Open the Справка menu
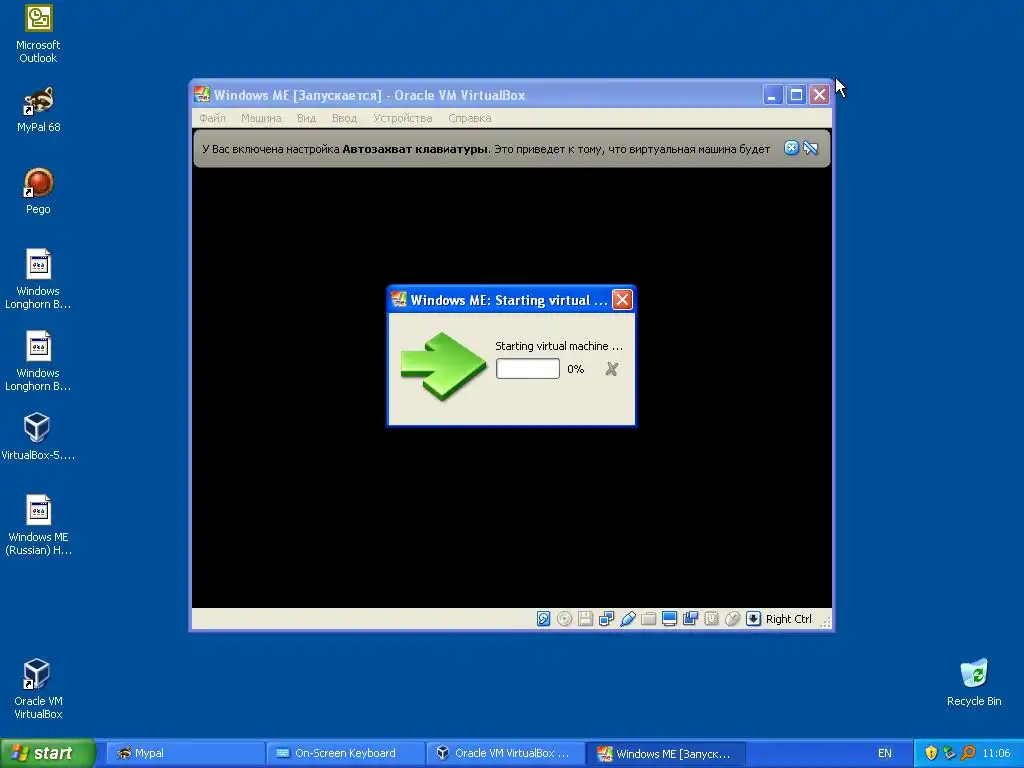The image size is (1024, 768). click(x=470, y=118)
